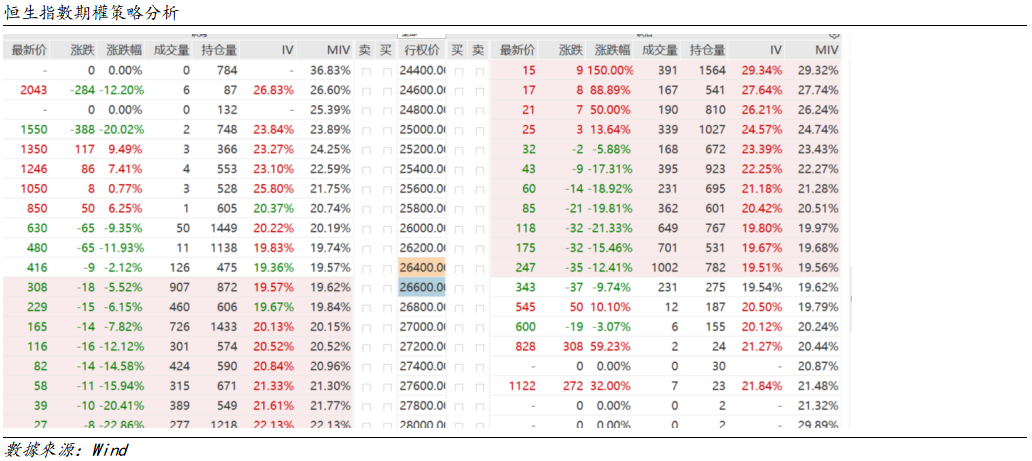
Task: Select the orange-highlighted 26400 strike cell
Action: pyautogui.click(x=421, y=268)
